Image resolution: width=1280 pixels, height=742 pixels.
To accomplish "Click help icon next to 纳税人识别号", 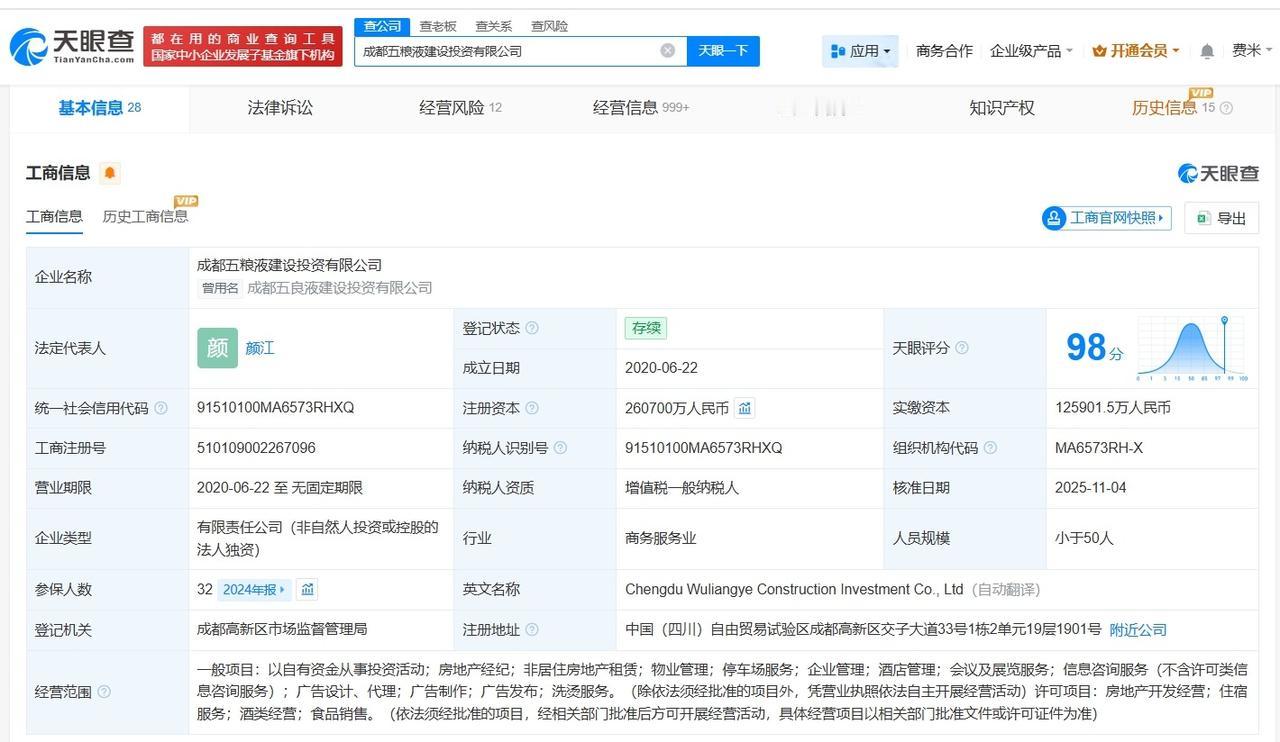I will (x=560, y=448).
